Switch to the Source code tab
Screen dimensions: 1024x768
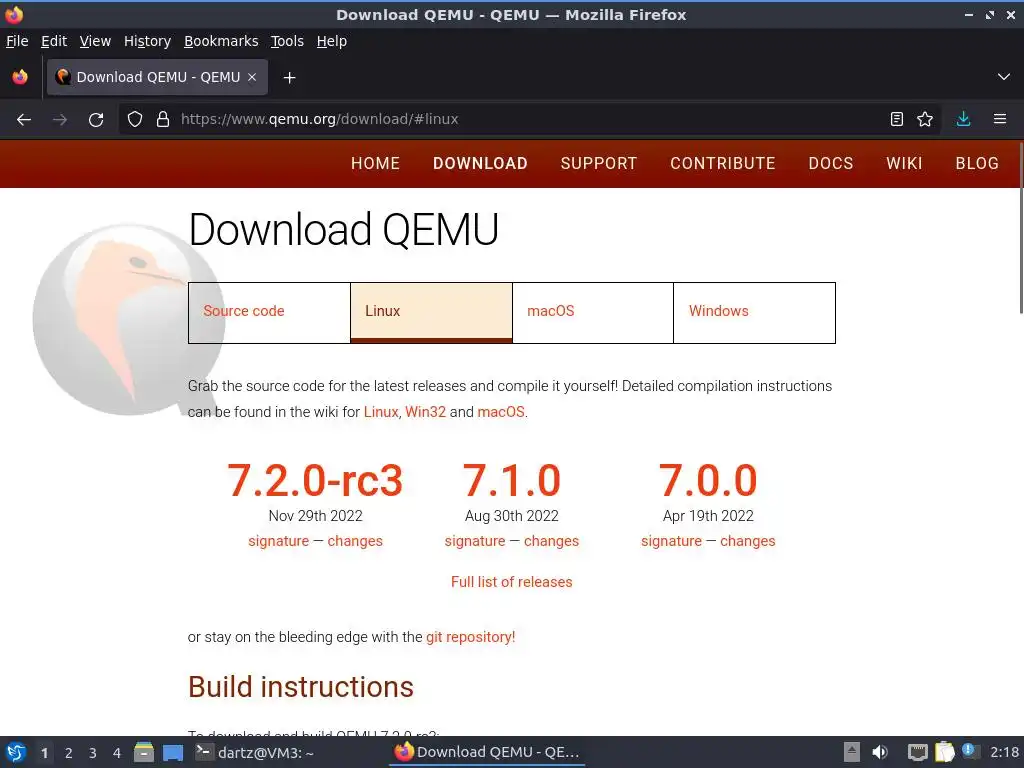pos(269,313)
